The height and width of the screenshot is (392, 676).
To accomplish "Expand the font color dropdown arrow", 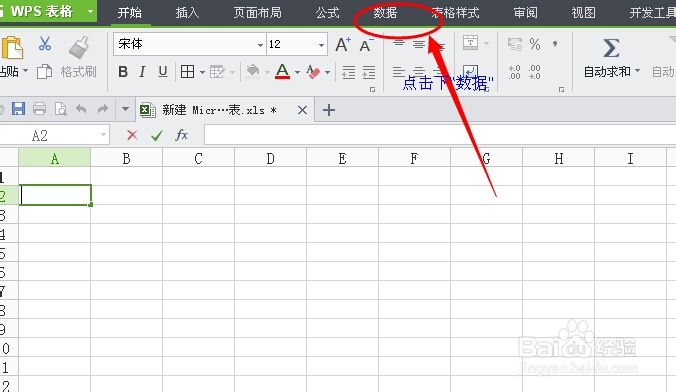I will [x=297, y=72].
